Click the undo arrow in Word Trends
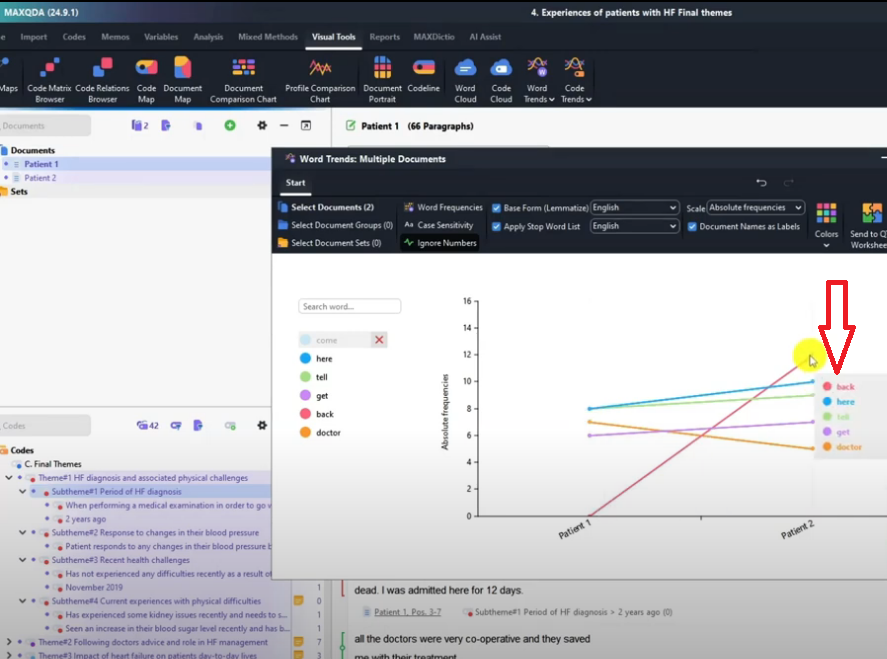Image resolution: width=887 pixels, height=659 pixels. tap(761, 182)
